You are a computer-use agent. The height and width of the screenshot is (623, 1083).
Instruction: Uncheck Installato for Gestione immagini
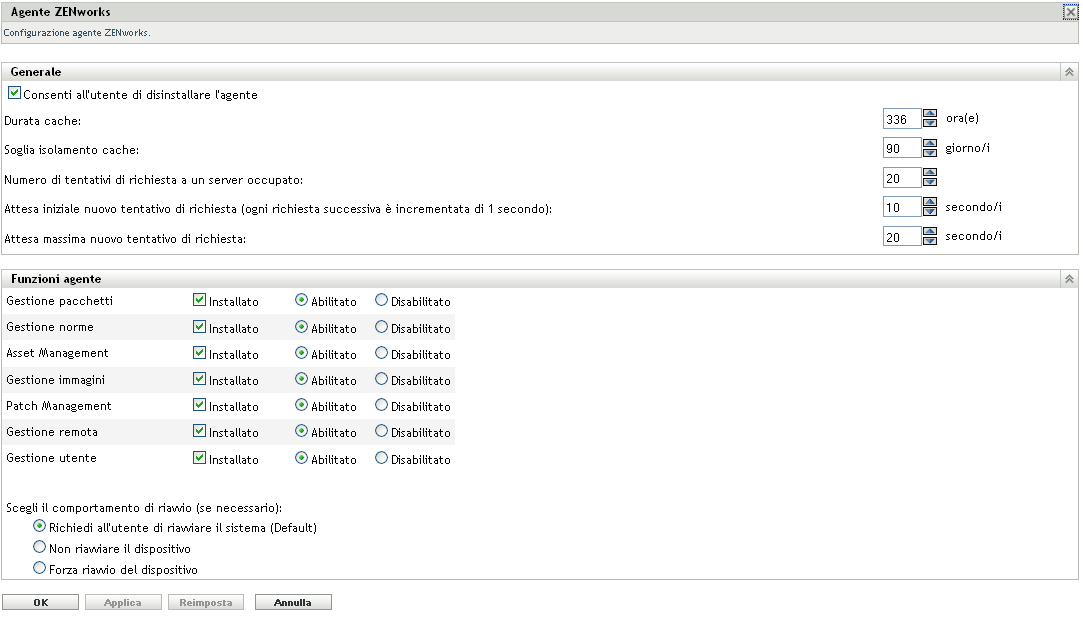[200, 378]
